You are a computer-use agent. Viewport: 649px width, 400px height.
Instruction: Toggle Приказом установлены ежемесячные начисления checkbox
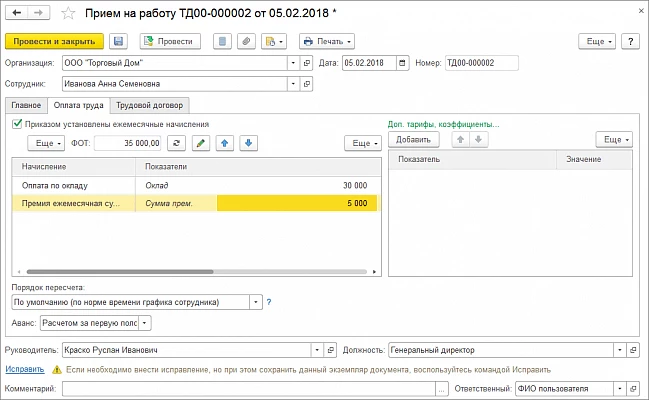17,123
